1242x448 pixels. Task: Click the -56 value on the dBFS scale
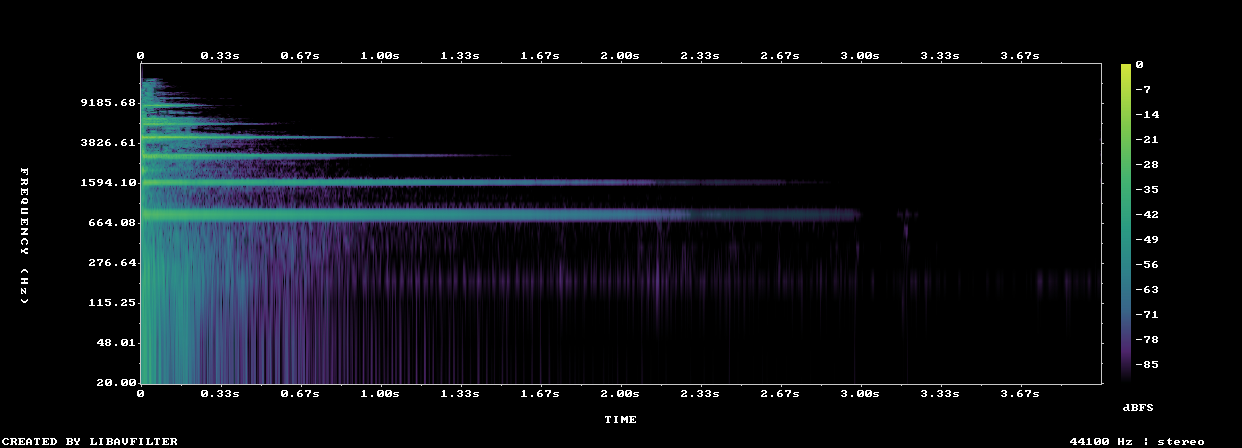pos(1147,265)
